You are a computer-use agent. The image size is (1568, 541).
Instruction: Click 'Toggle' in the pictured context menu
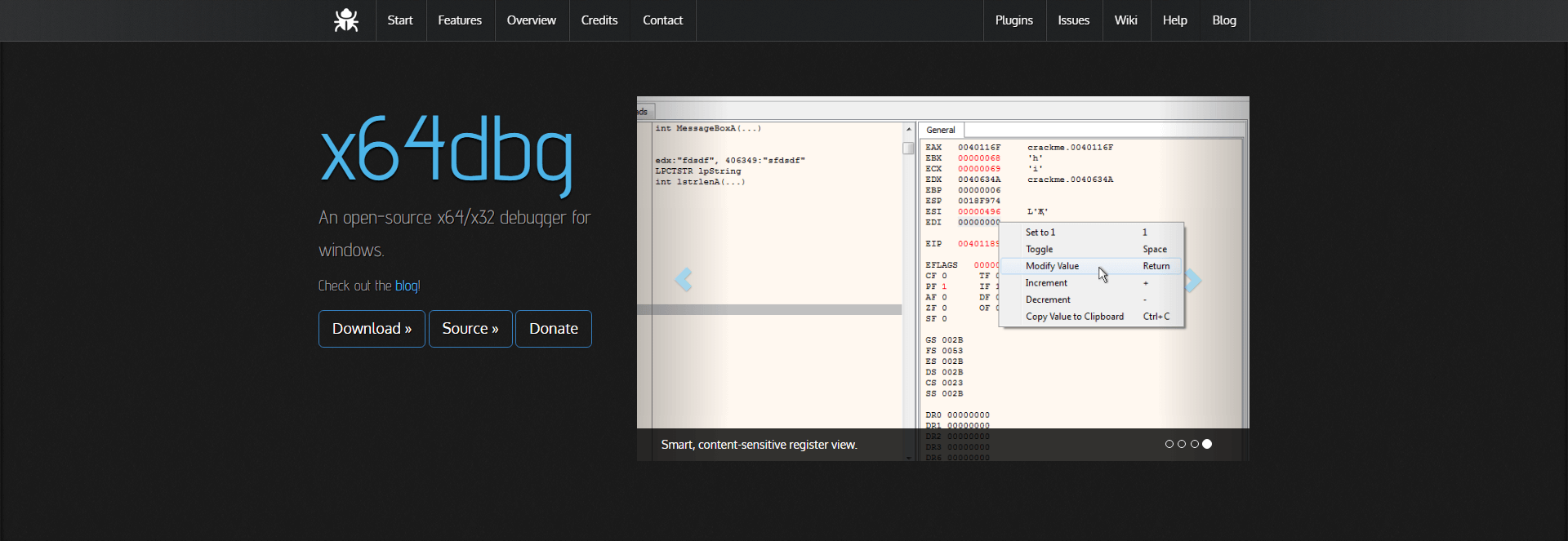pos(1091,249)
